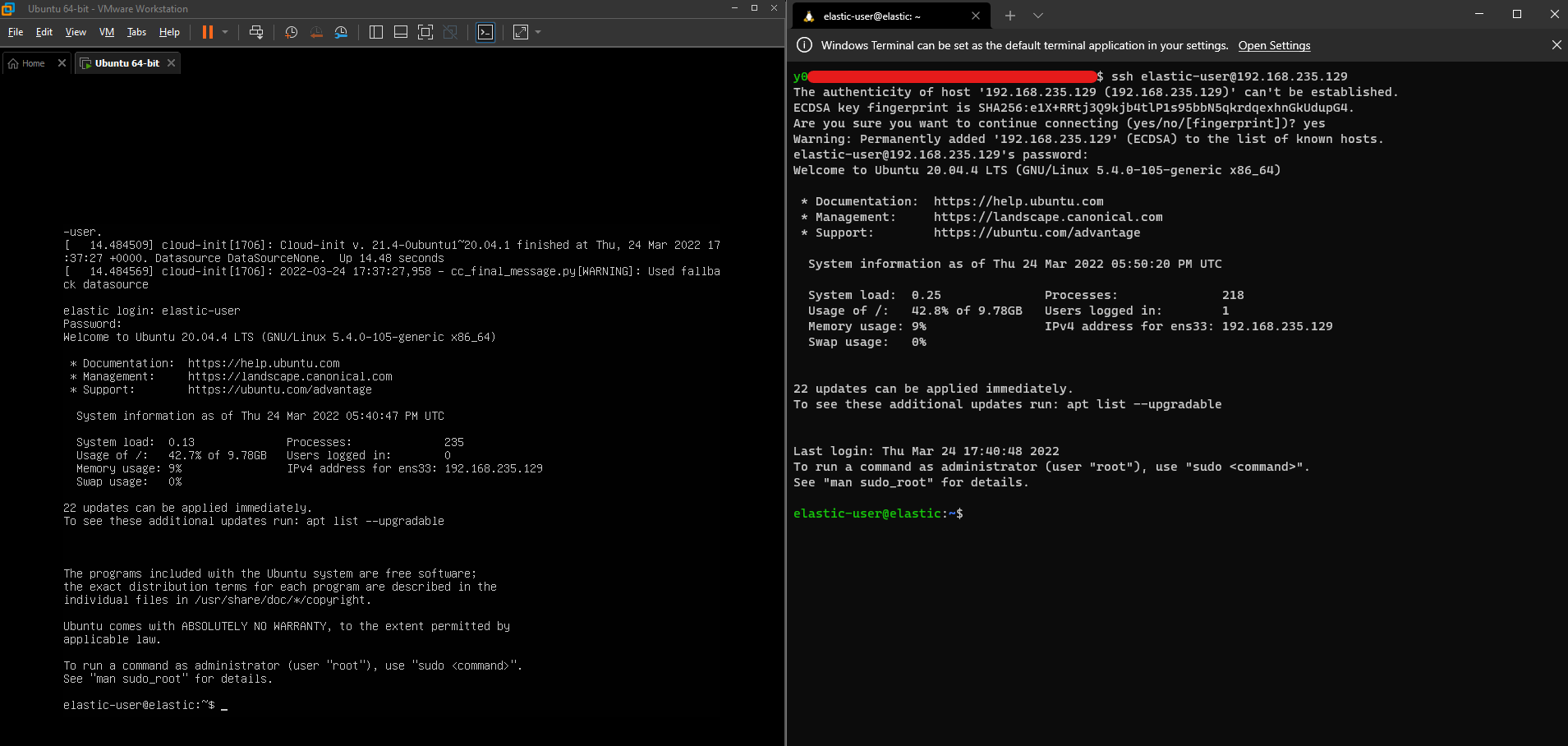This screenshot has width=1568, height=746.
Task: Pause the virtual machine with the orange button
Action: pos(208,32)
